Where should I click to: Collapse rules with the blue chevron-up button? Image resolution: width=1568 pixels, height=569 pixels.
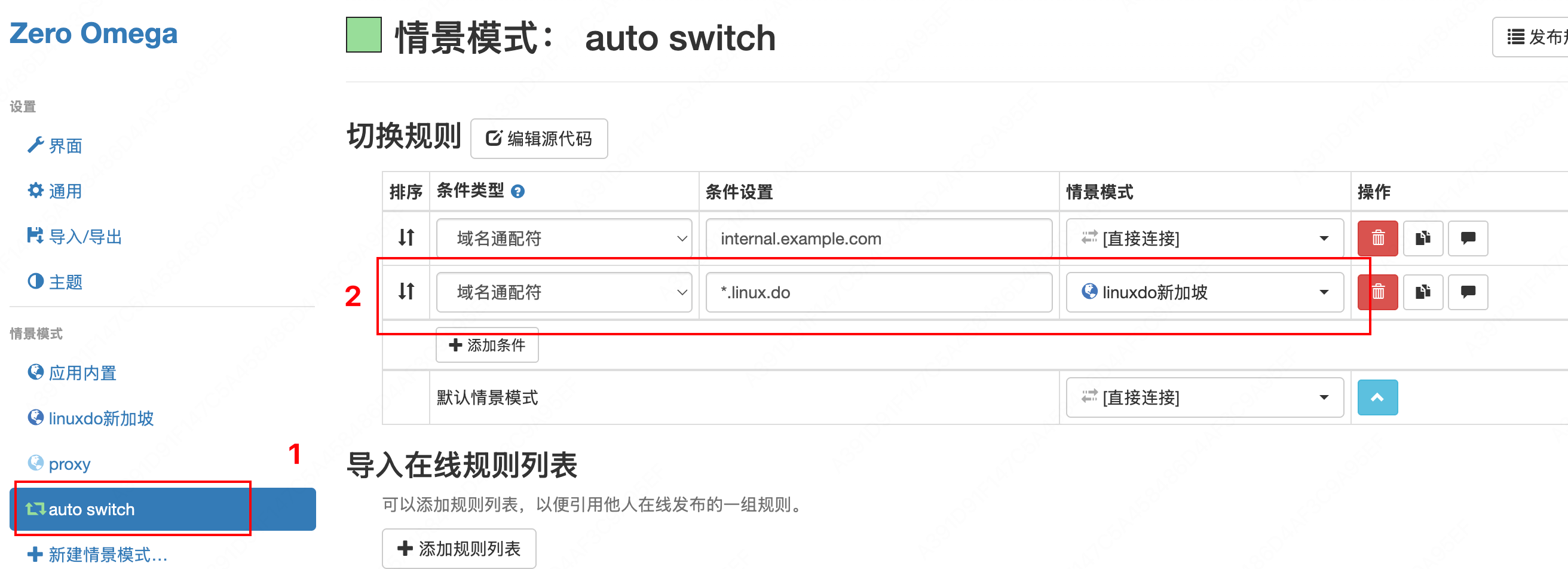tap(1377, 397)
